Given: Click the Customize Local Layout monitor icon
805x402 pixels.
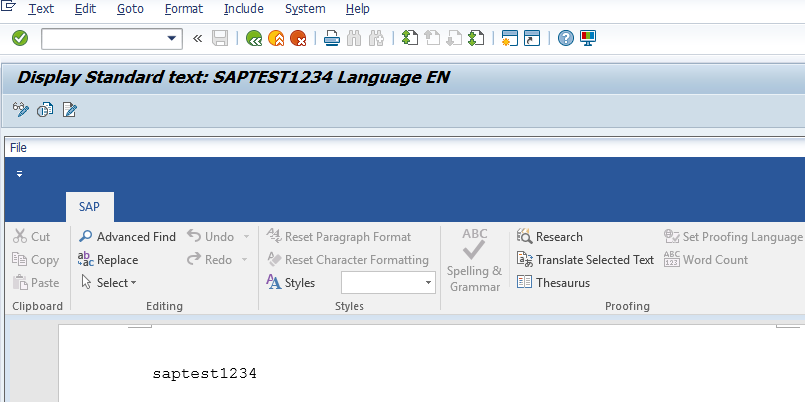Looking at the screenshot, I should pos(588,39).
